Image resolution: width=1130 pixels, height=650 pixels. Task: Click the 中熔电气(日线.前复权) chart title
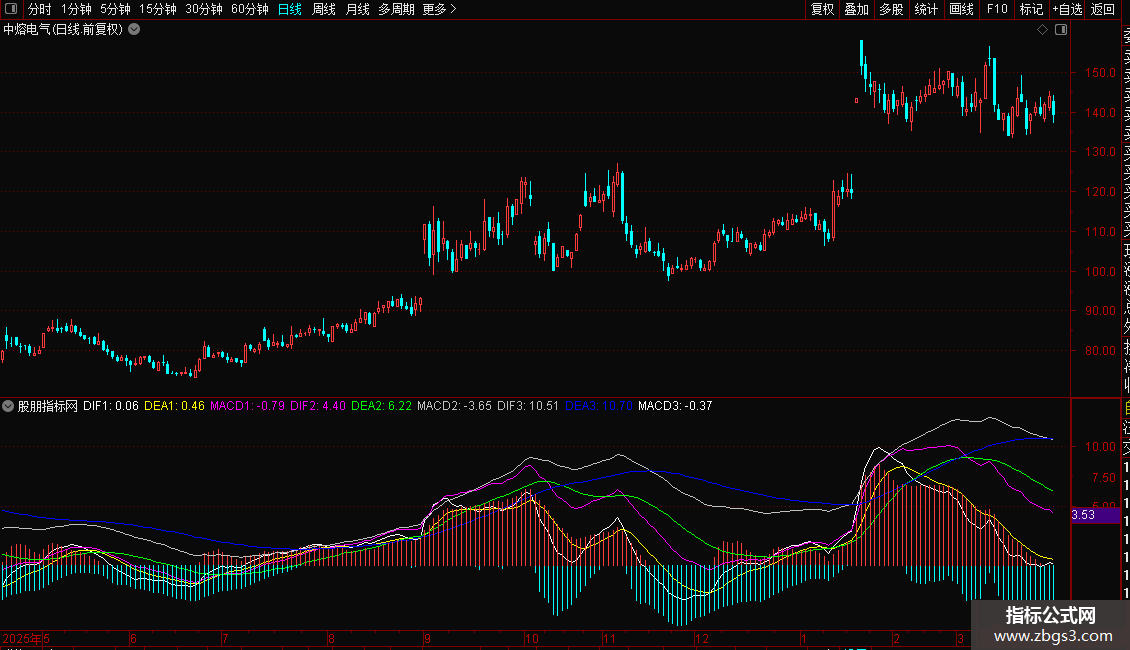[63, 30]
